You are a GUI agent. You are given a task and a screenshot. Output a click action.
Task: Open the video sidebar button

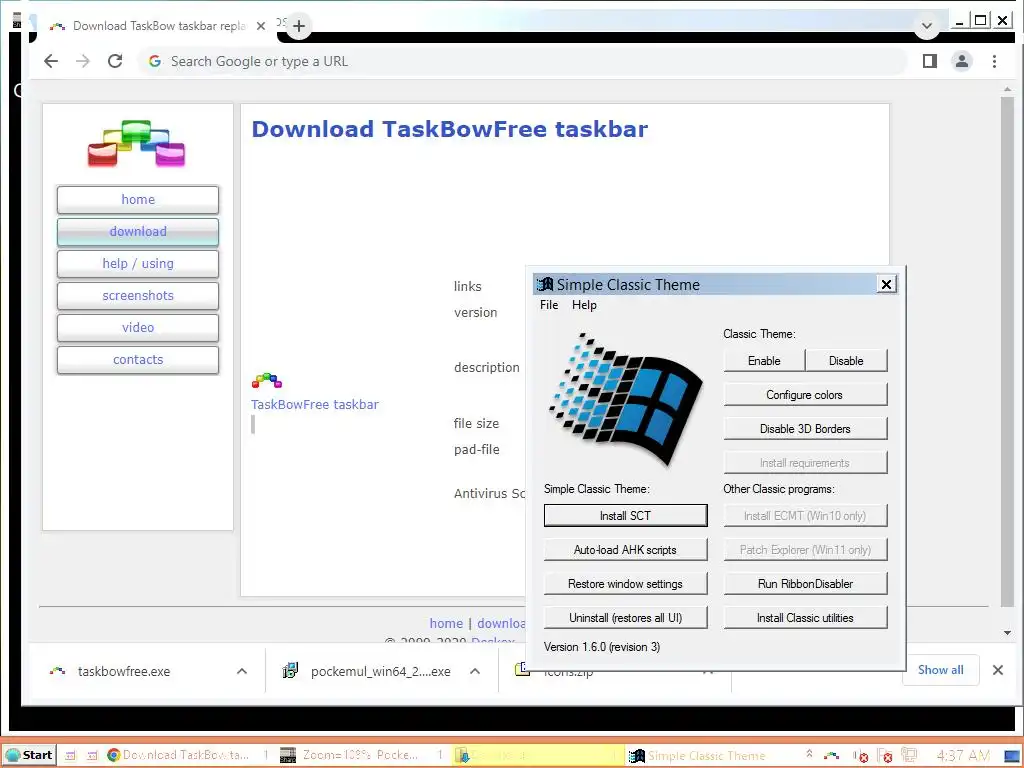[x=138, y=328]
